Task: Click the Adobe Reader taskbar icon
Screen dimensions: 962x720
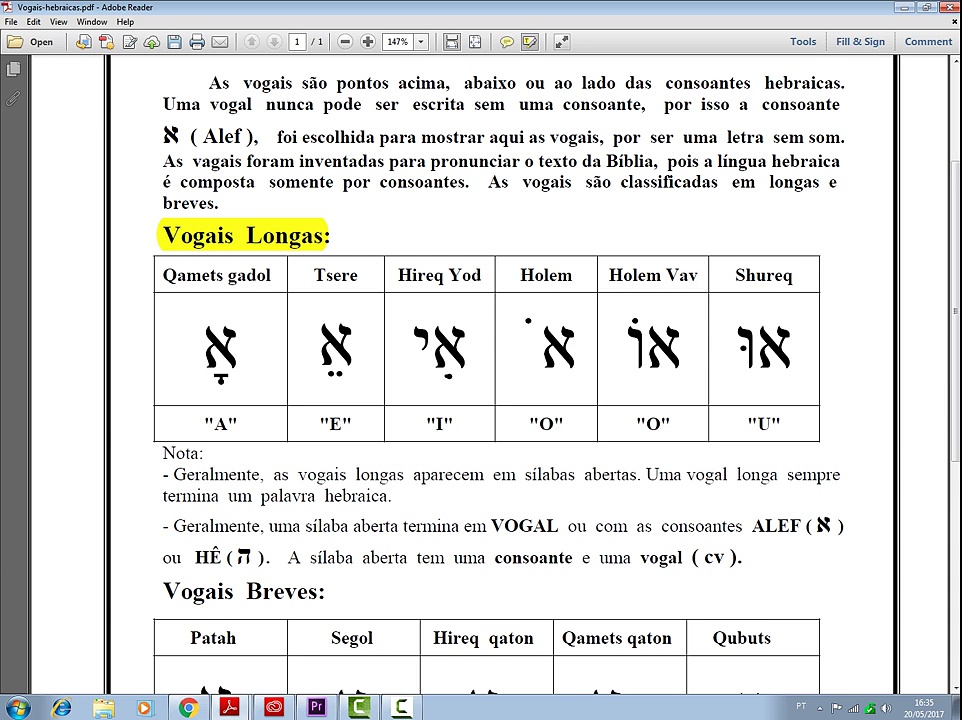Action: pyautogui.click(x=230, y=708)
